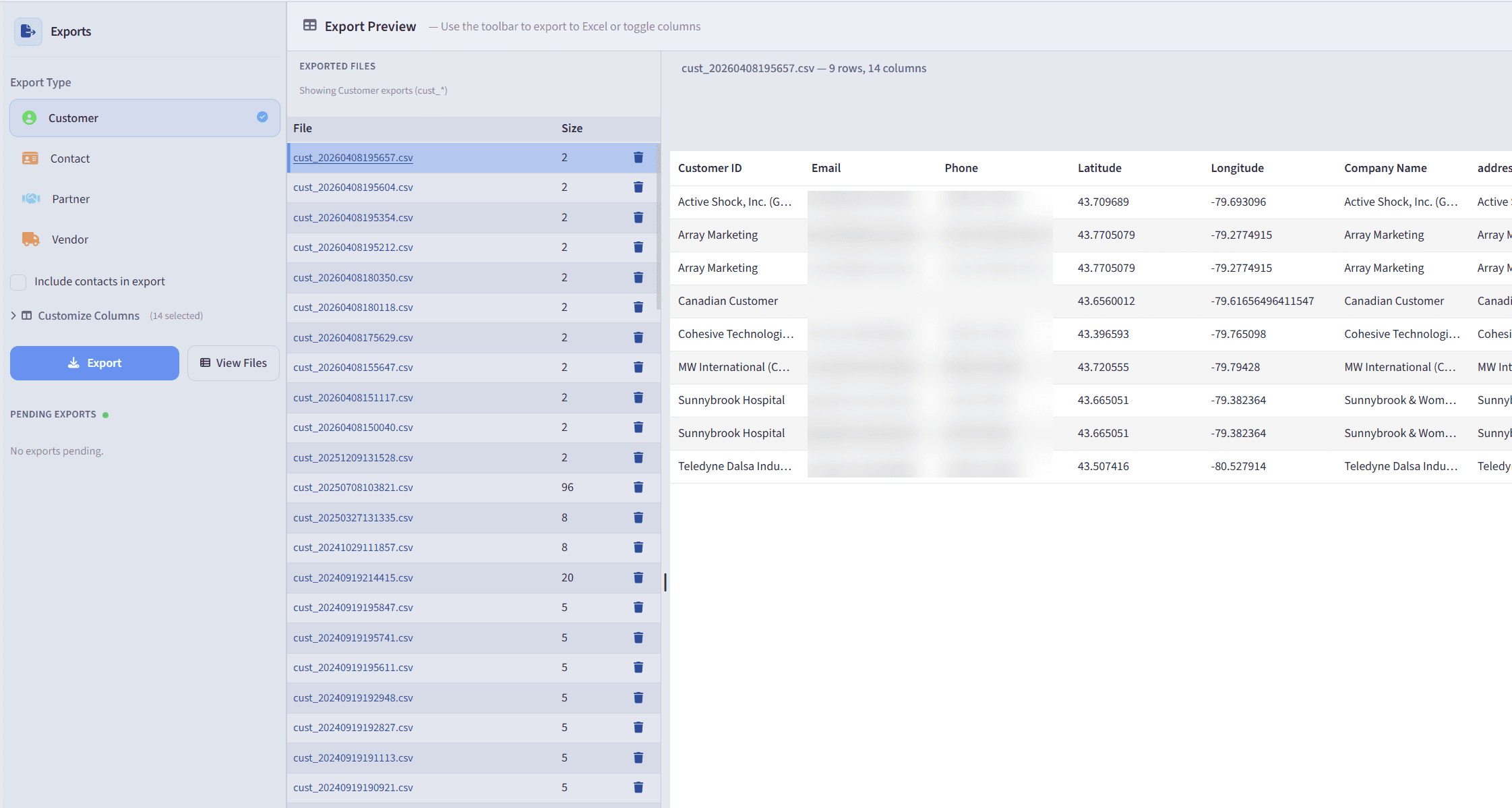Click the Latitude column header
1512x808 pixels.
pos(1099,168)
